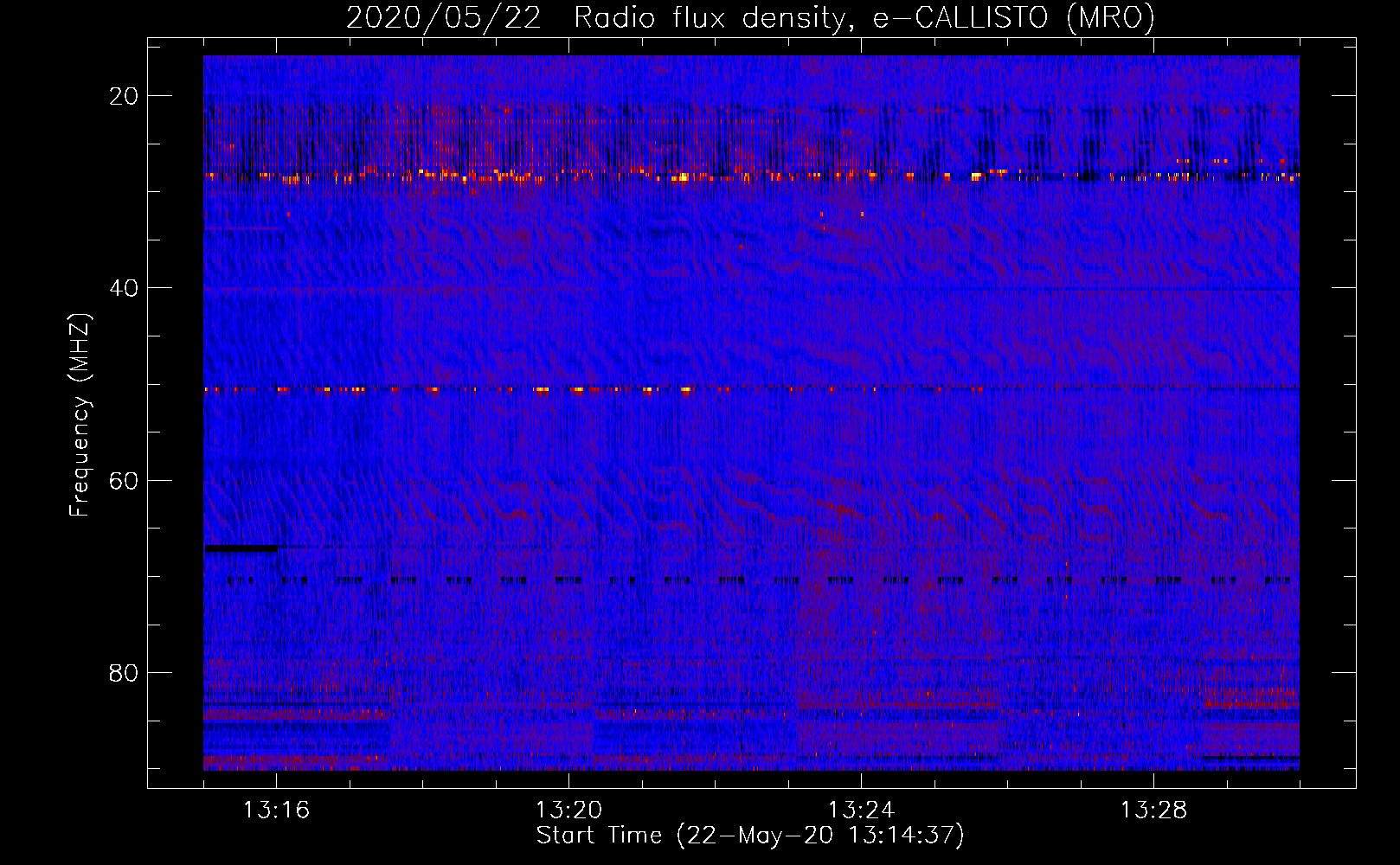The height and width of the screenshot is (865, 1400).
Task: Click the 60 MHz frequency tick label
Action: [124, 480]
